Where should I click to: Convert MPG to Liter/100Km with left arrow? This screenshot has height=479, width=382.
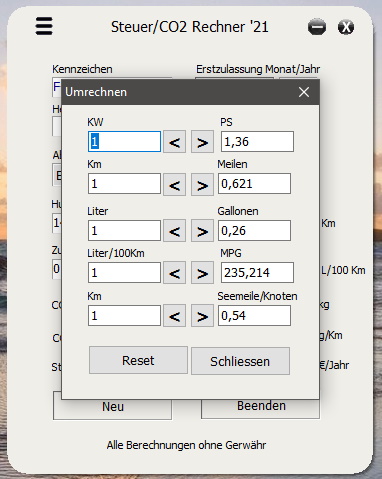tap(174, 273)
